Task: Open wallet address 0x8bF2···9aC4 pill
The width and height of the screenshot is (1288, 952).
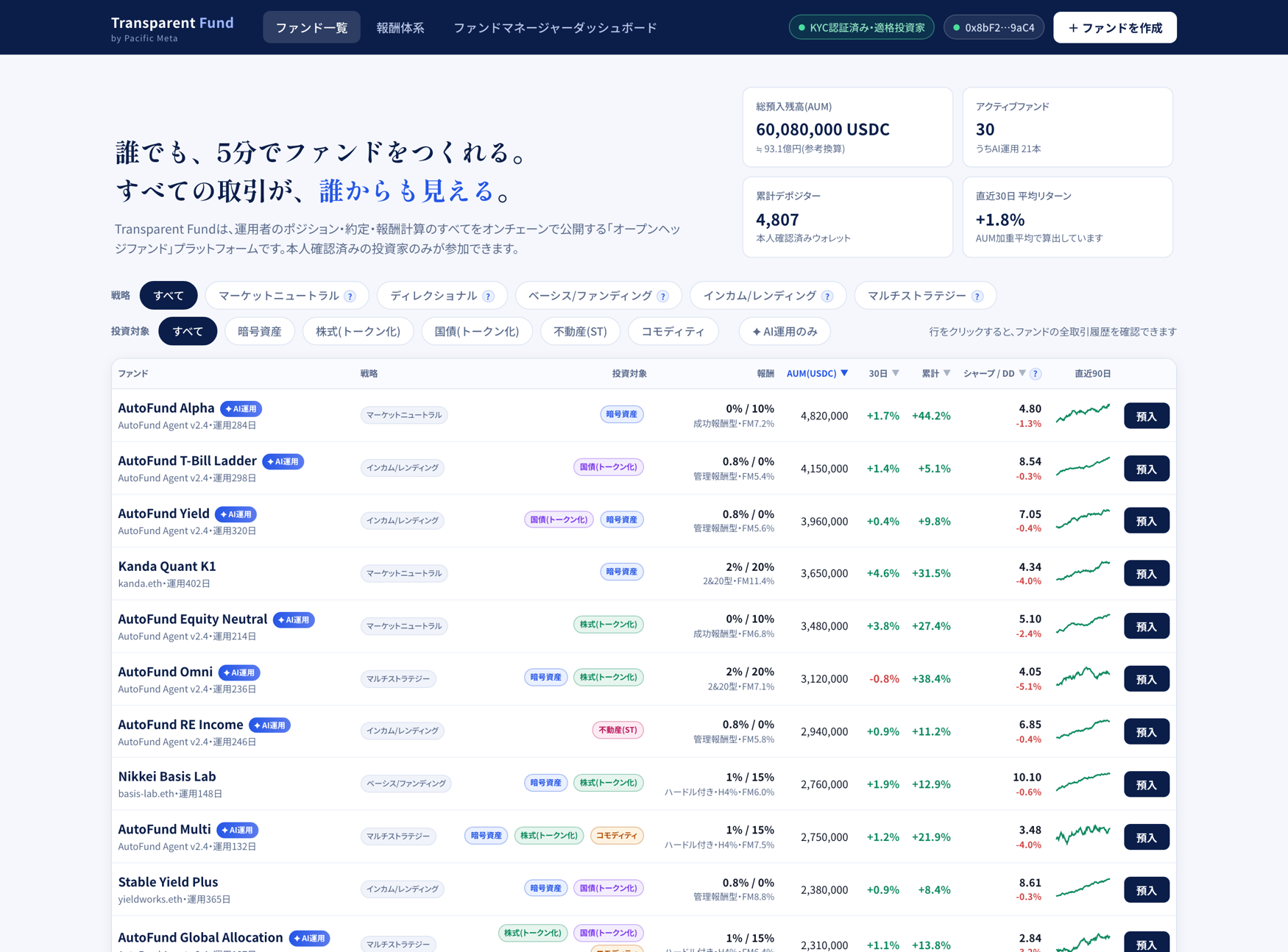Action: click(994, 28)
